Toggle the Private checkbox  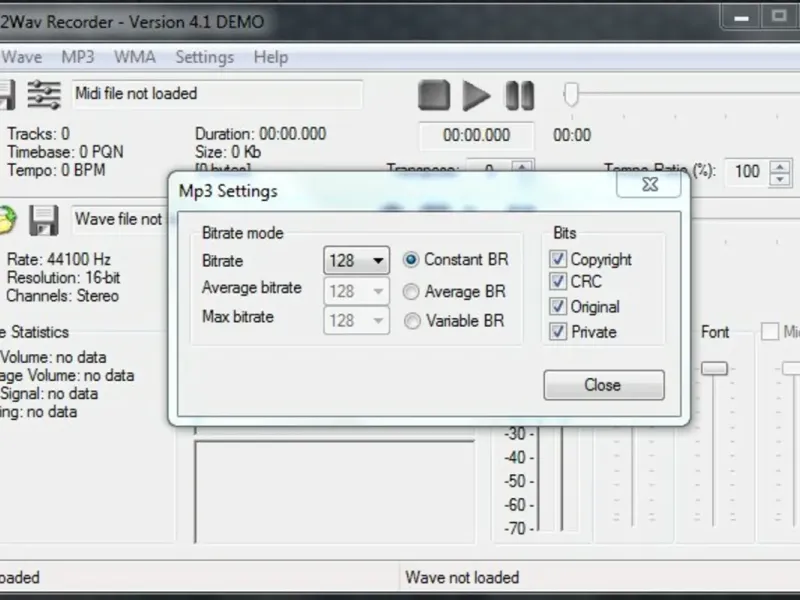click(x=558, y=332)
